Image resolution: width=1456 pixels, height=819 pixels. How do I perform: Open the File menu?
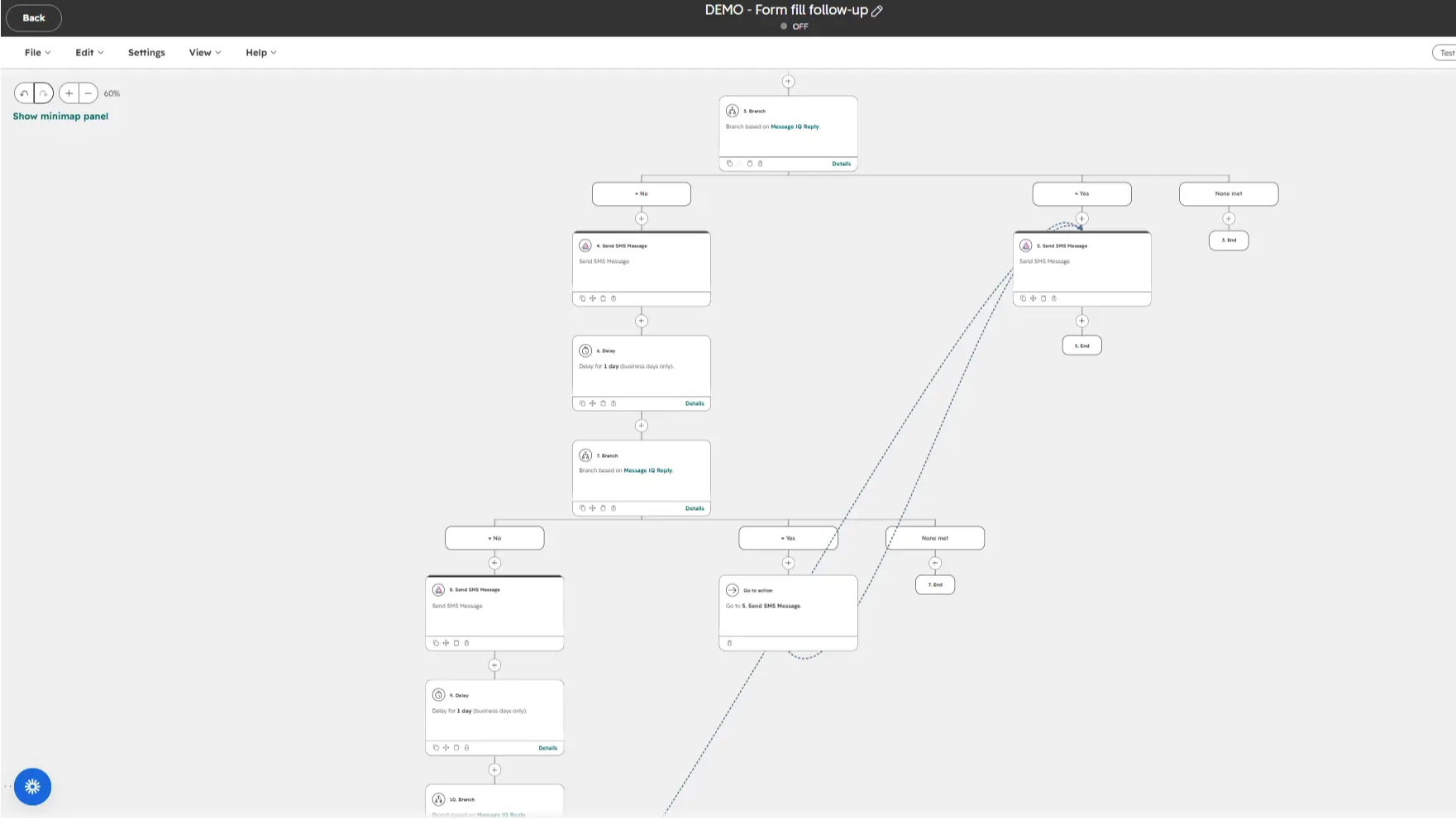(37, 52)
